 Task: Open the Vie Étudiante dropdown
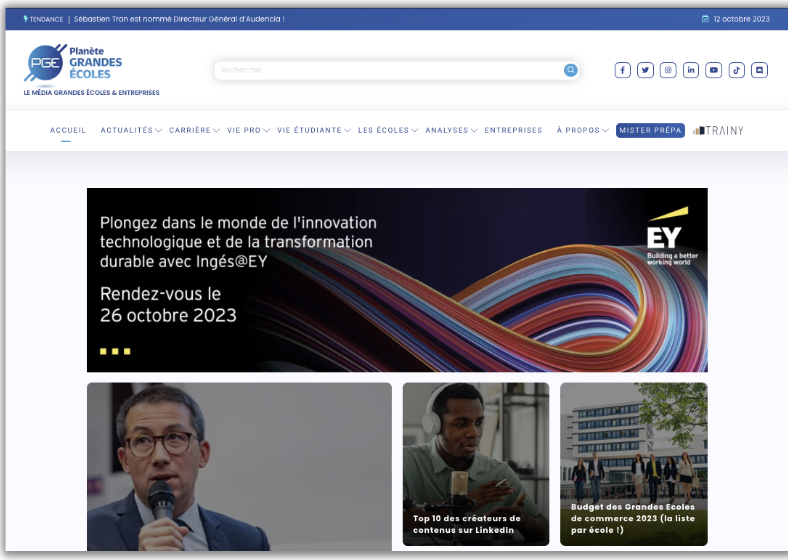click(x=313, y=130)
